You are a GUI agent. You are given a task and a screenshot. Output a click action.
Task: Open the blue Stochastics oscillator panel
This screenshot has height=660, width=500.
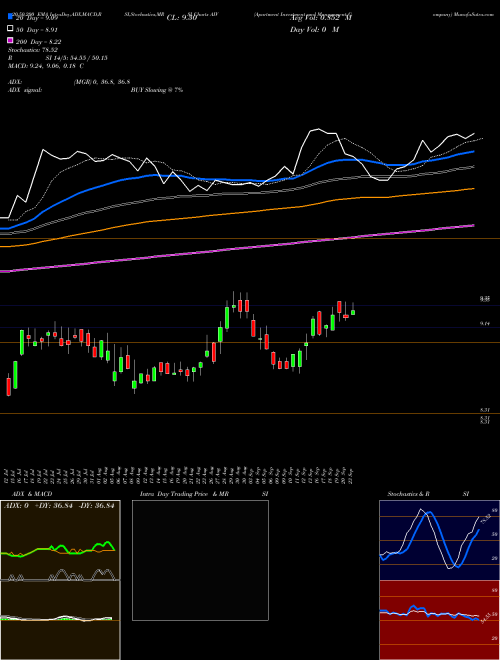pos(439,540)
